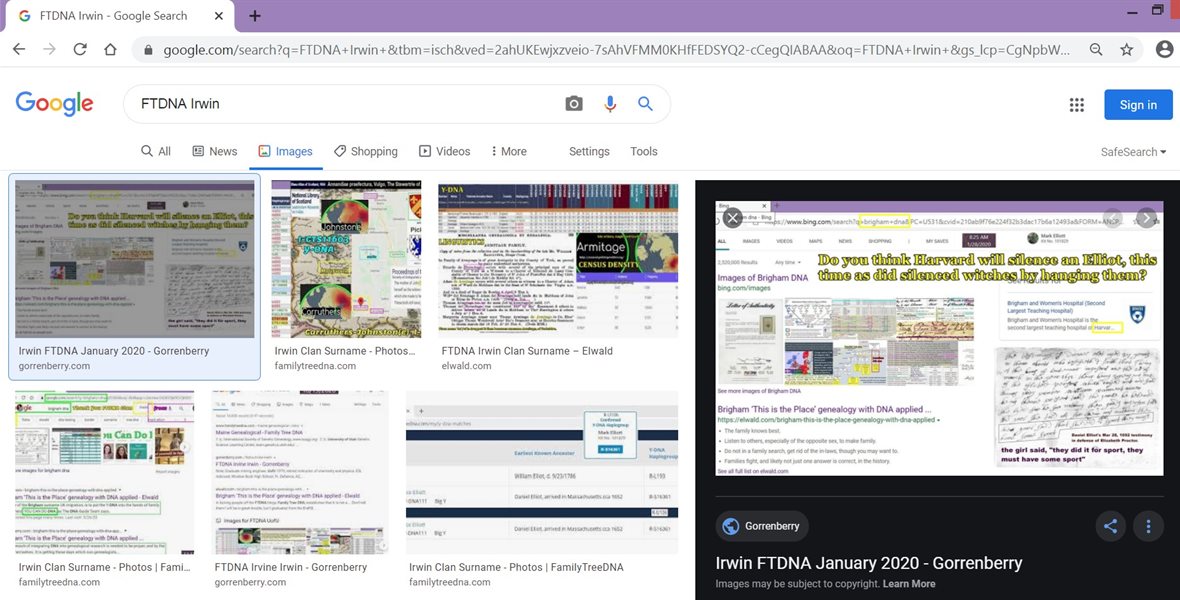Click the Sign in button
The width and height of the screenshot is (1180, 600).
point(1138,105)
